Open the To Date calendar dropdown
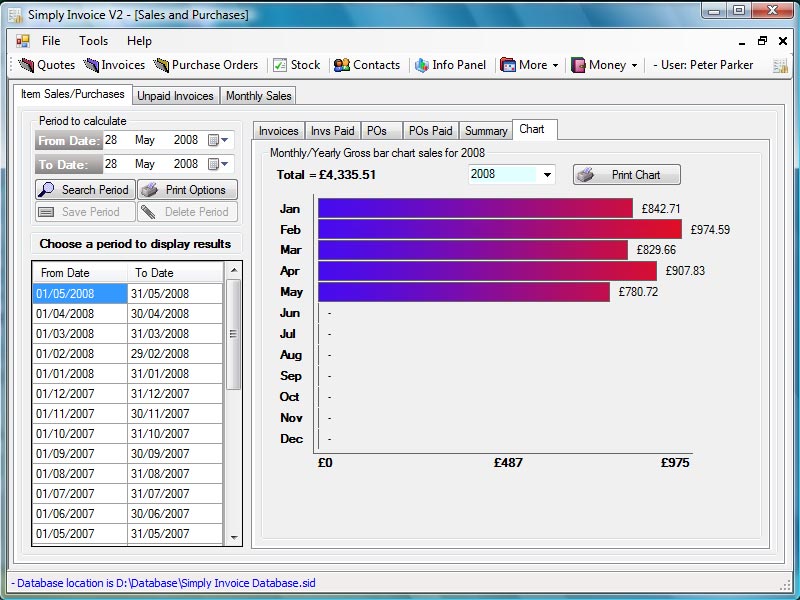The height and width of the screenshot is (600, 800). pos(219,164)
